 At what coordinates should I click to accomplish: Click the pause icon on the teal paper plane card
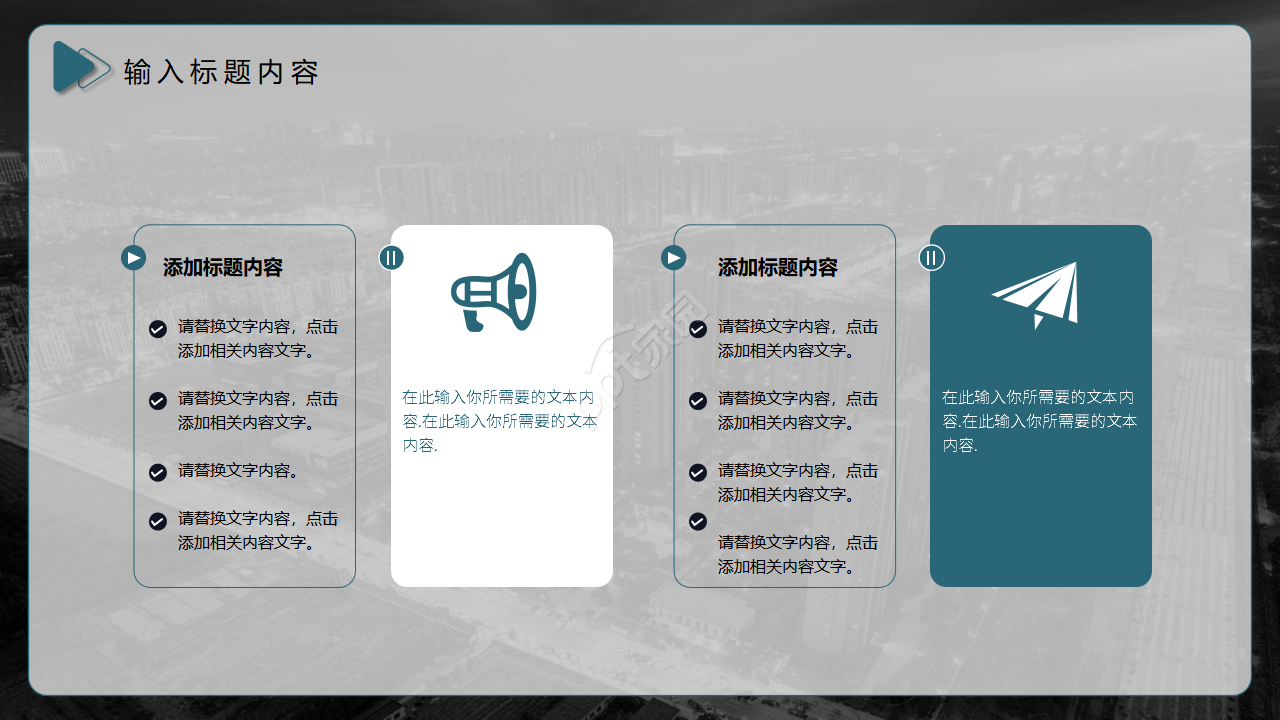pyautogui.click(x=931, y=257)
